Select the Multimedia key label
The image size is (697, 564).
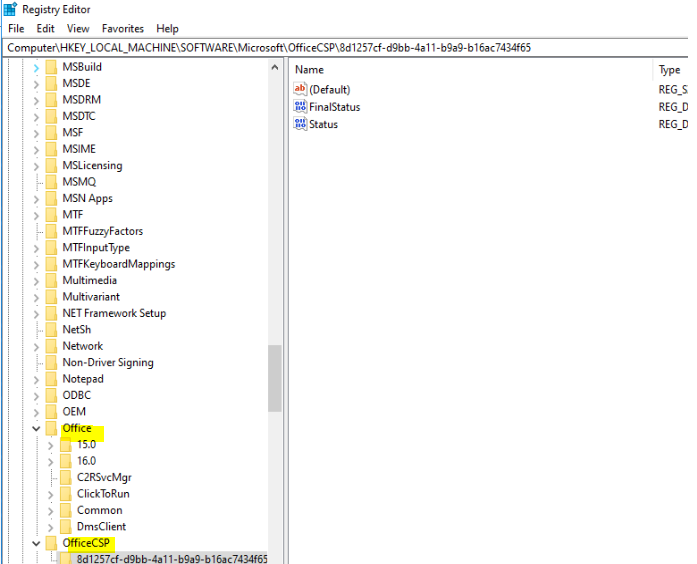(89, 281)
